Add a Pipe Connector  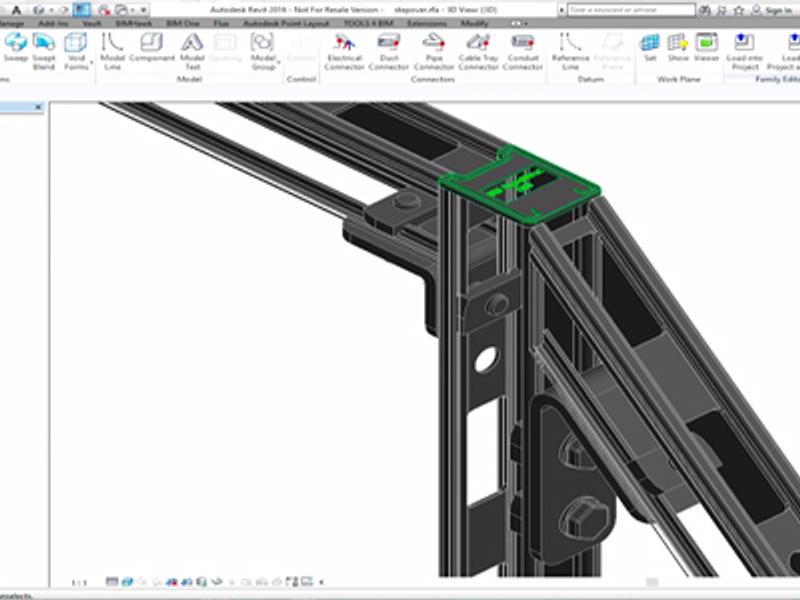pyautogui.click(x=433, y=48)
